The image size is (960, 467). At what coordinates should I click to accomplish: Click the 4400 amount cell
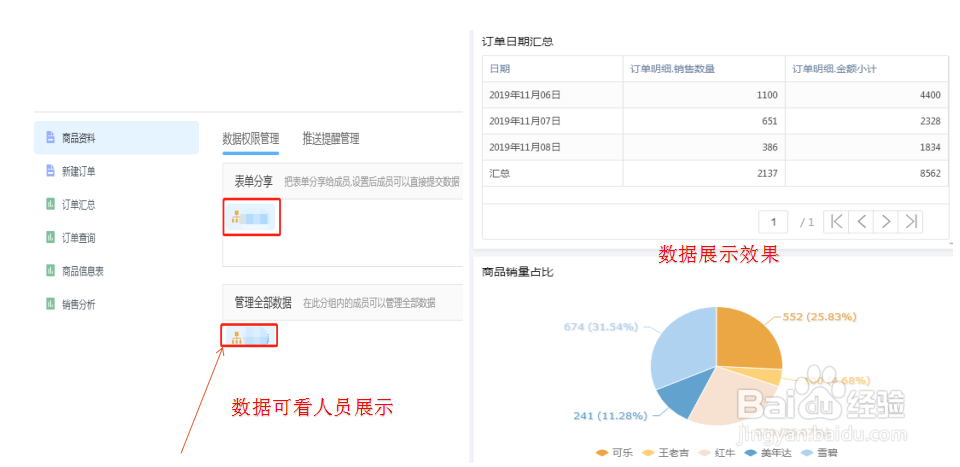(867, 95)
